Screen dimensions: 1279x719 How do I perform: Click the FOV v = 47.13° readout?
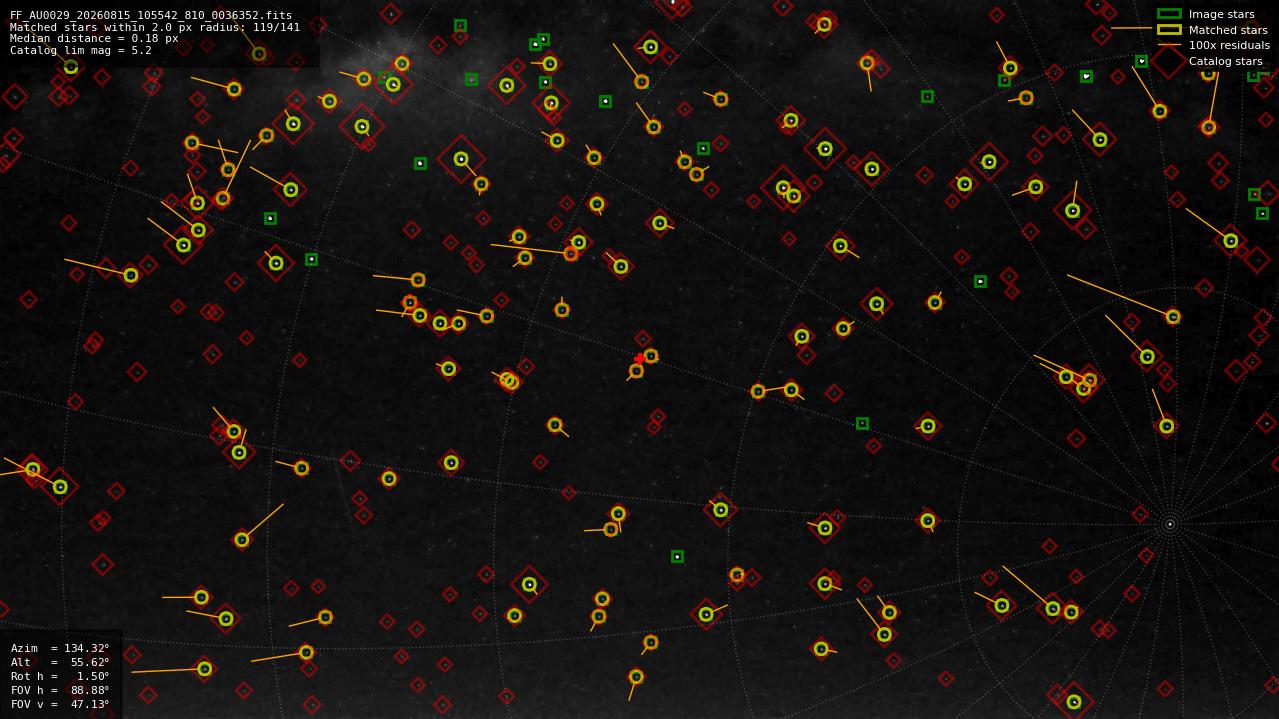pyautogui.click(x=60, y=704)
